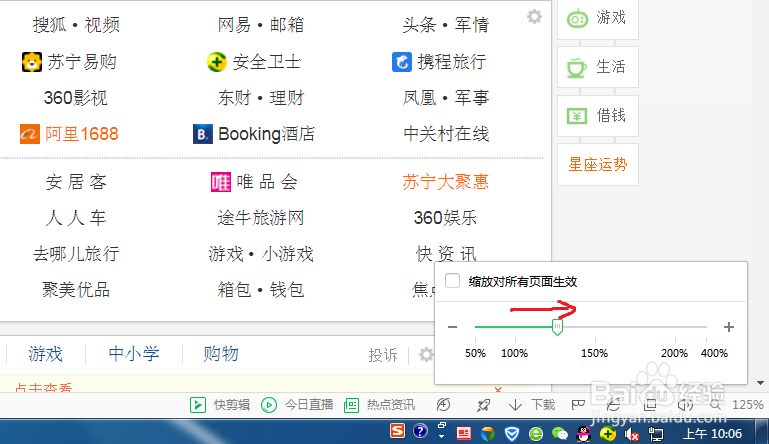Viewport: 769px width, 444px height.
Task: Open Sogou input method tray icon
Action: click(x=397, y=431)
